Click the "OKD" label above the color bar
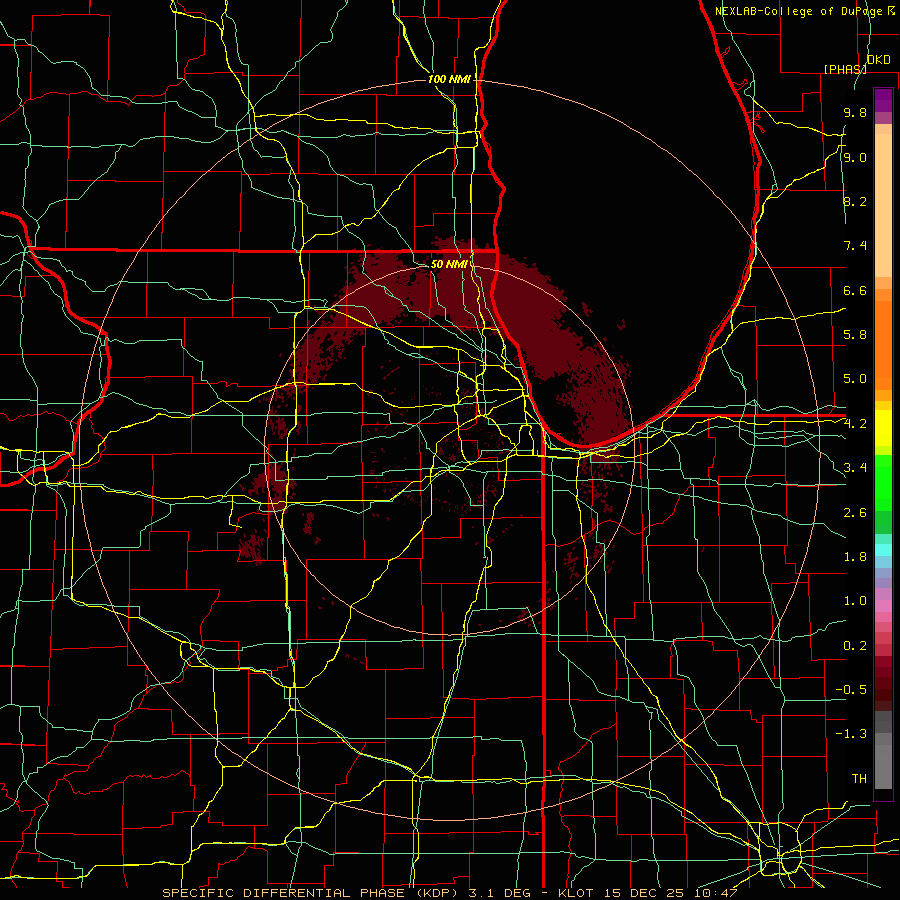The width and height of the screenshot is (900, 900). (x=878, y=60)
